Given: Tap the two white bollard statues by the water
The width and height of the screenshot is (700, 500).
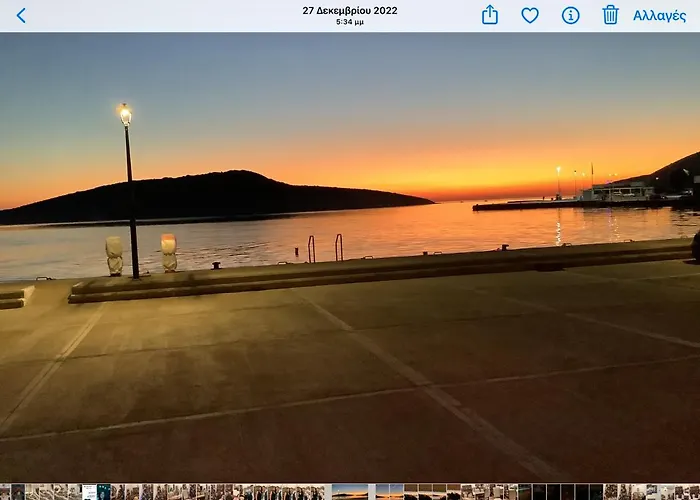Looking at the screenshot, I should (x=141, y=254).
